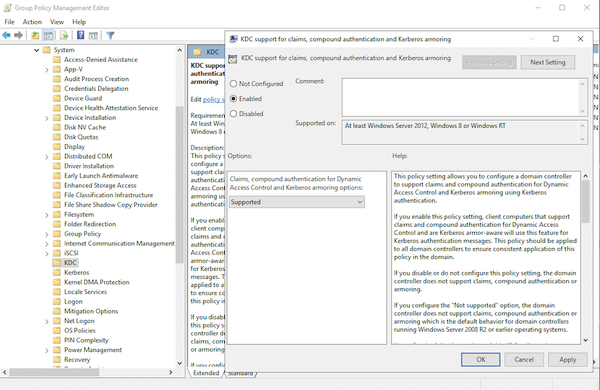Click the Device Guard folder icon
The image size is (600, 390).
pyautogui.click(x=57, y=98)
